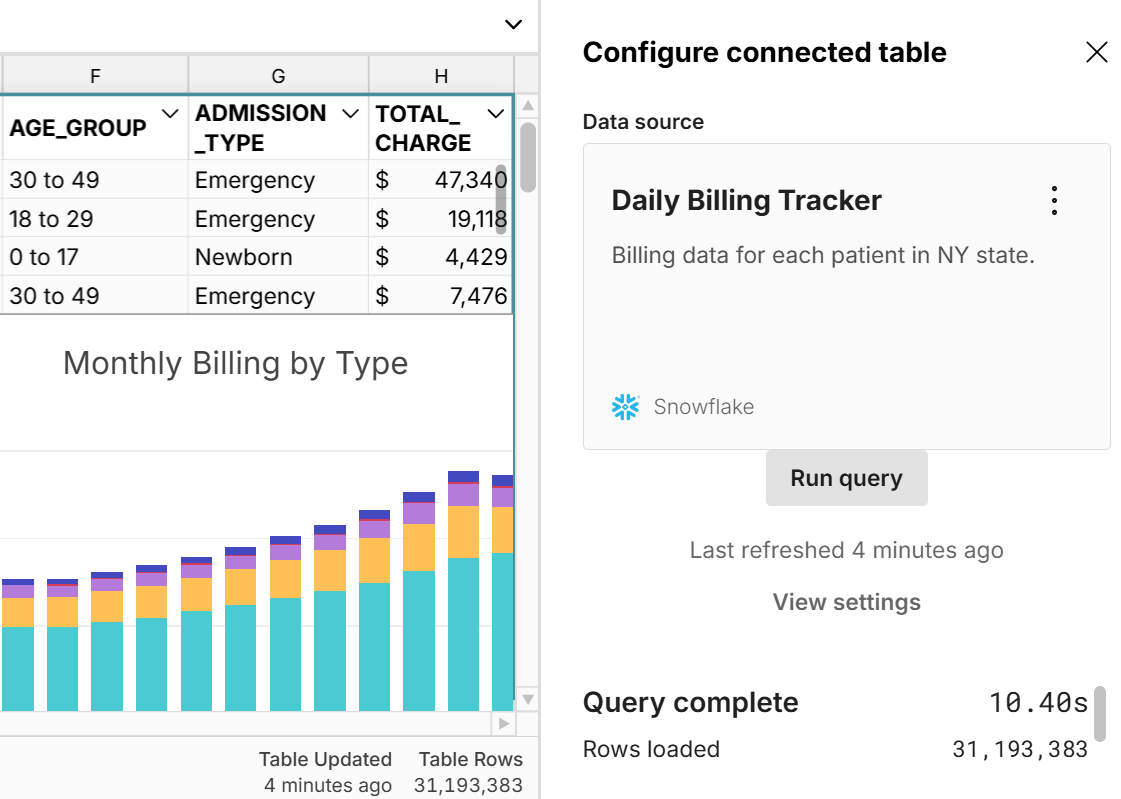Image resolution: width=1121 pixels, height=799 pixels.
Task: Open the Daily Billing Tracker options menu
Action: pyautogui.click(x=1054, y=201)
